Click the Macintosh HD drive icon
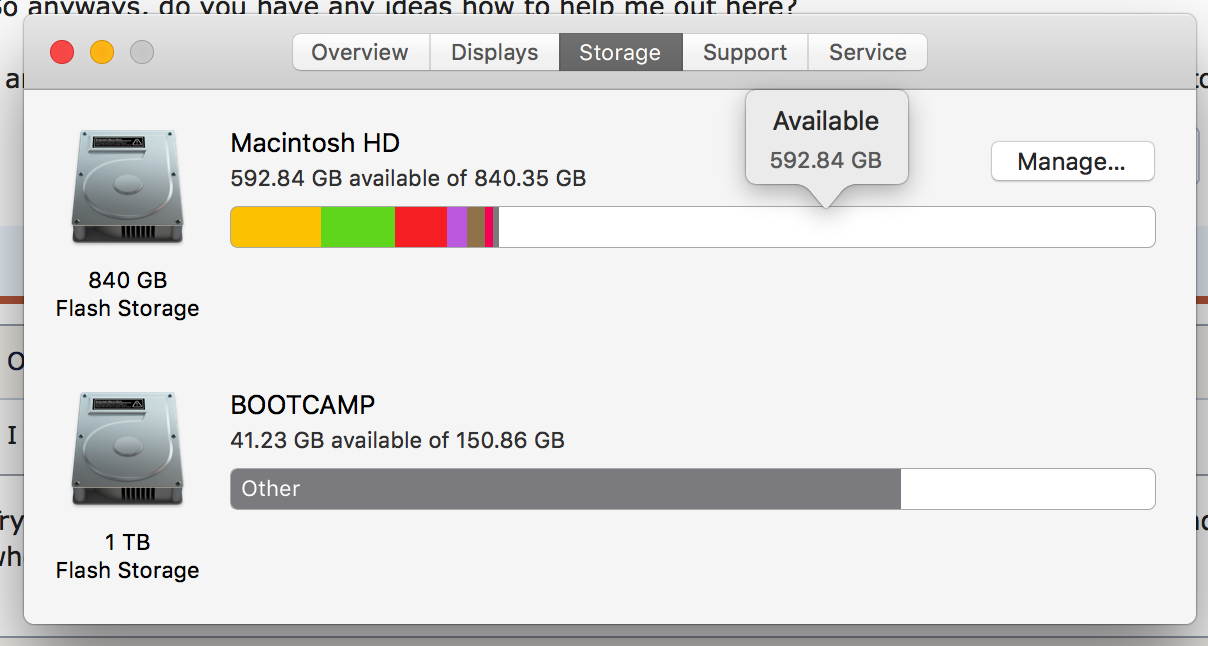The height and width of the screenshot is (646, 1208). [127, 187]
